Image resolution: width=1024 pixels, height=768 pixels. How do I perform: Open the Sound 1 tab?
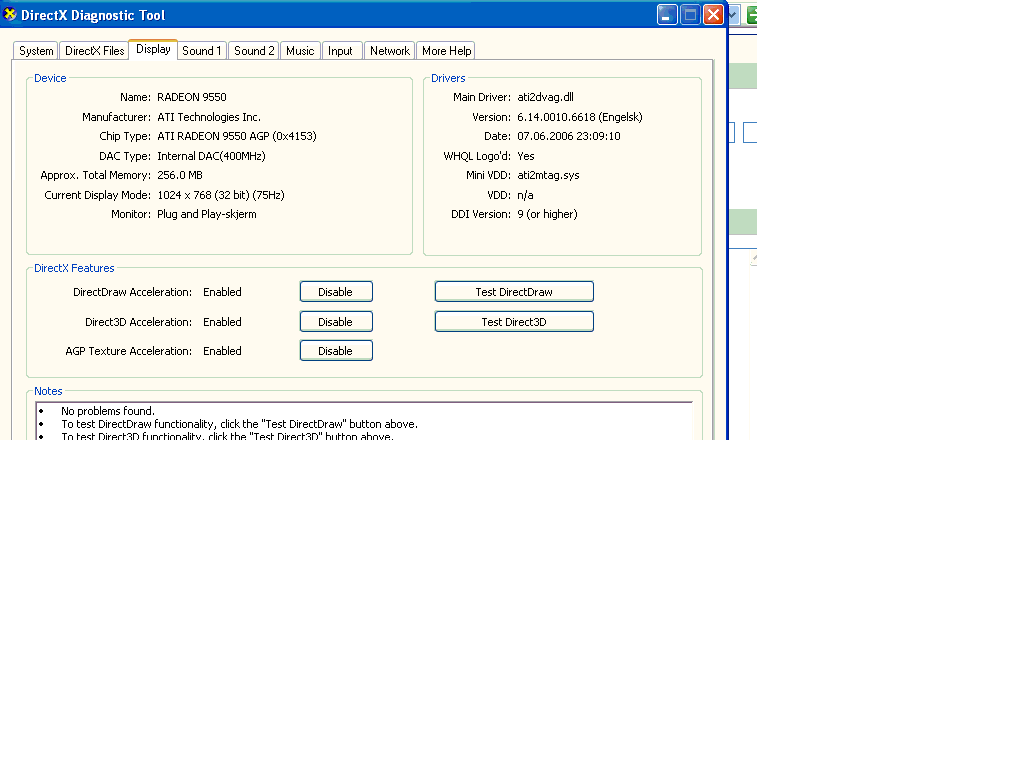[202, 51]
